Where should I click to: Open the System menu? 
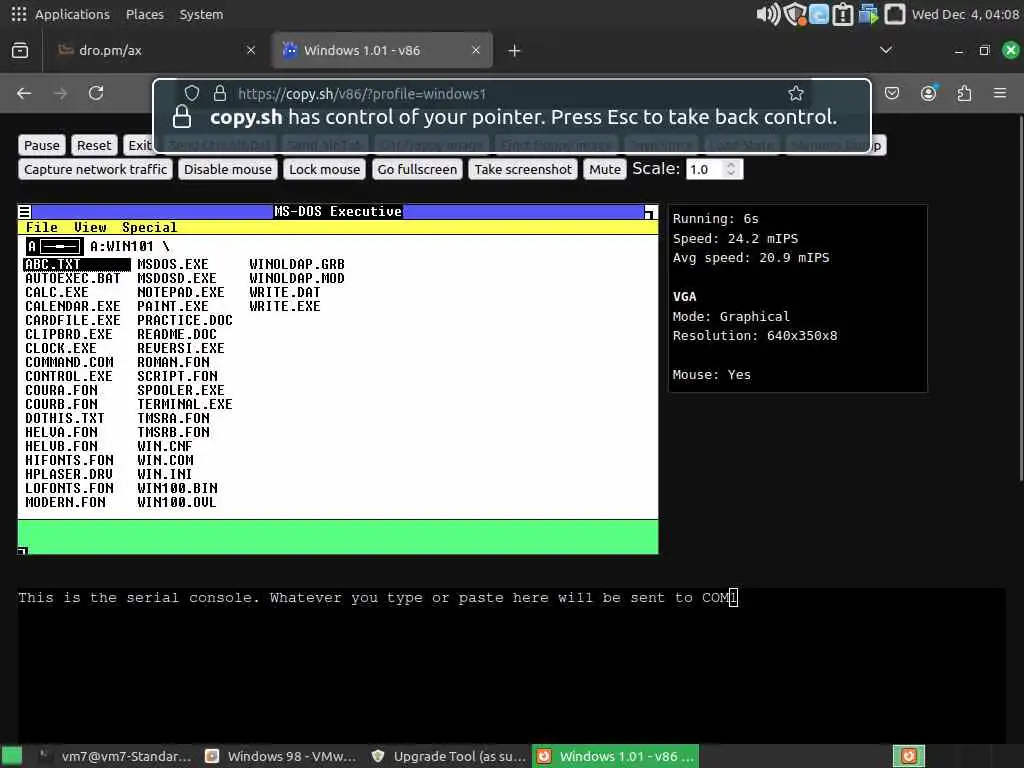point(201,14)
